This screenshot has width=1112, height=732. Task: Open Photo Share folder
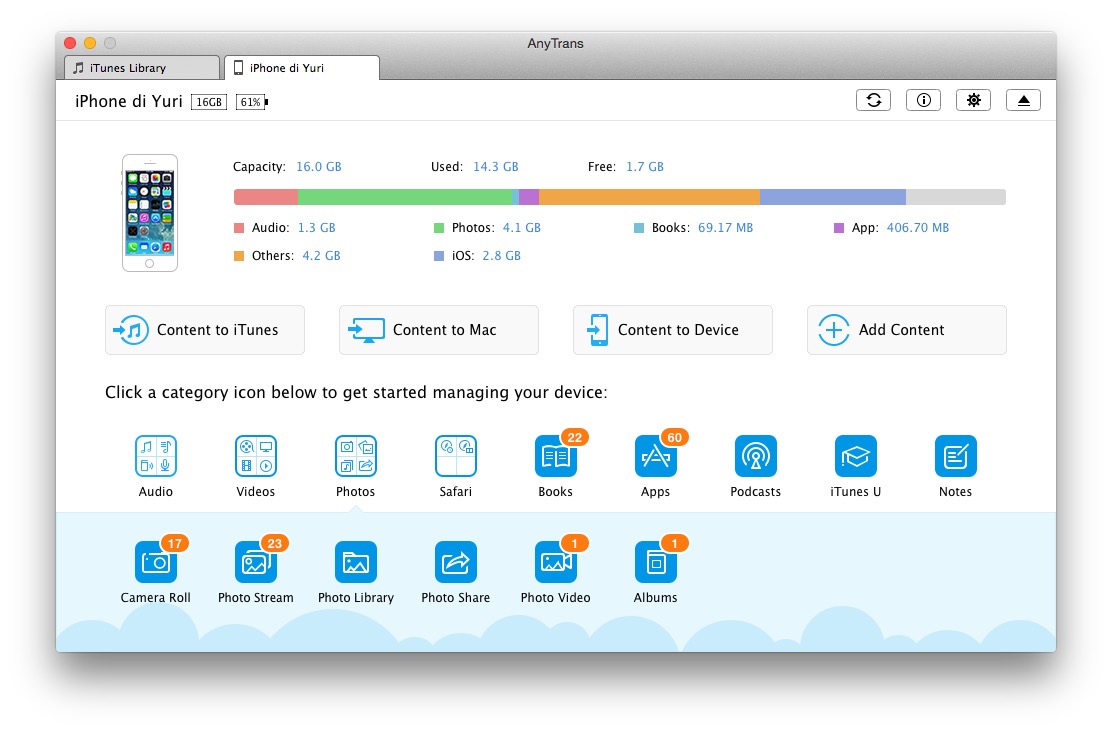click(456, 562)
